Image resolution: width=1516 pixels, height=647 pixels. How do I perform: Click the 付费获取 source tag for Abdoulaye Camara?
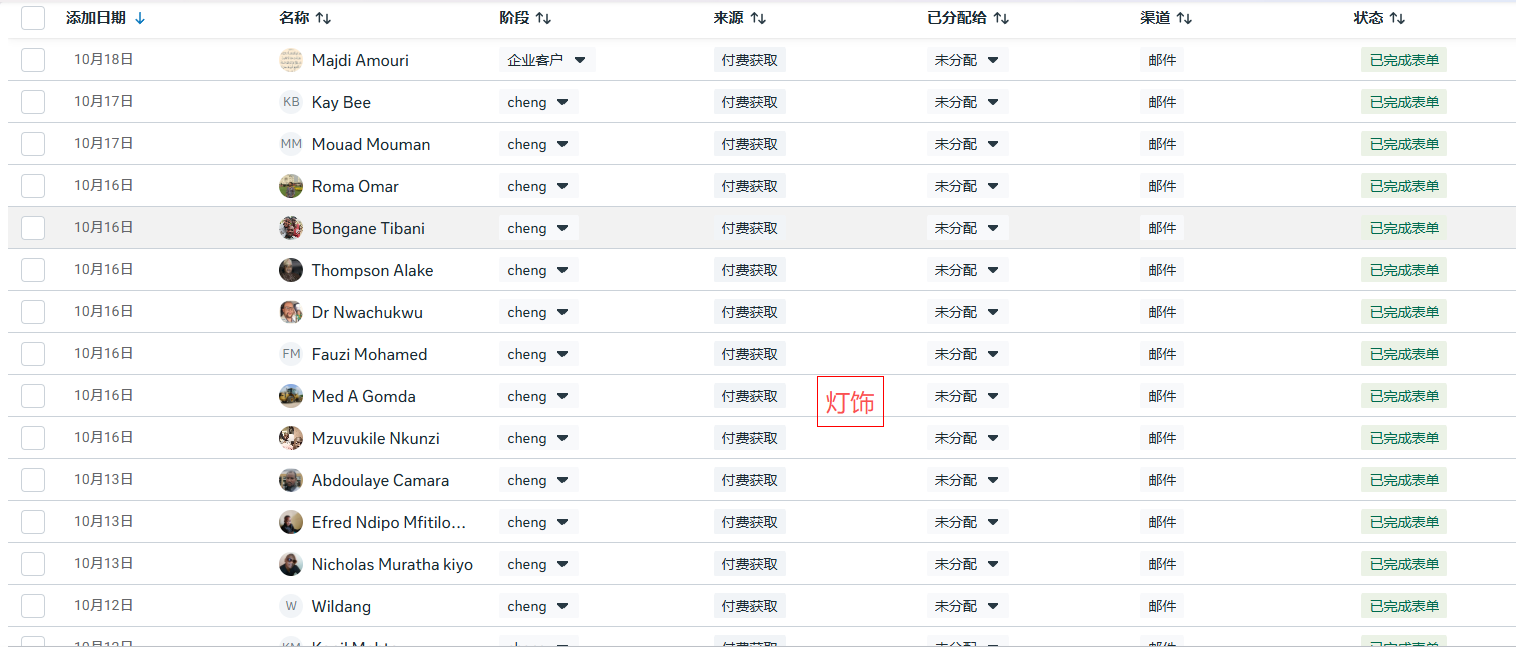tap(749, 480)
